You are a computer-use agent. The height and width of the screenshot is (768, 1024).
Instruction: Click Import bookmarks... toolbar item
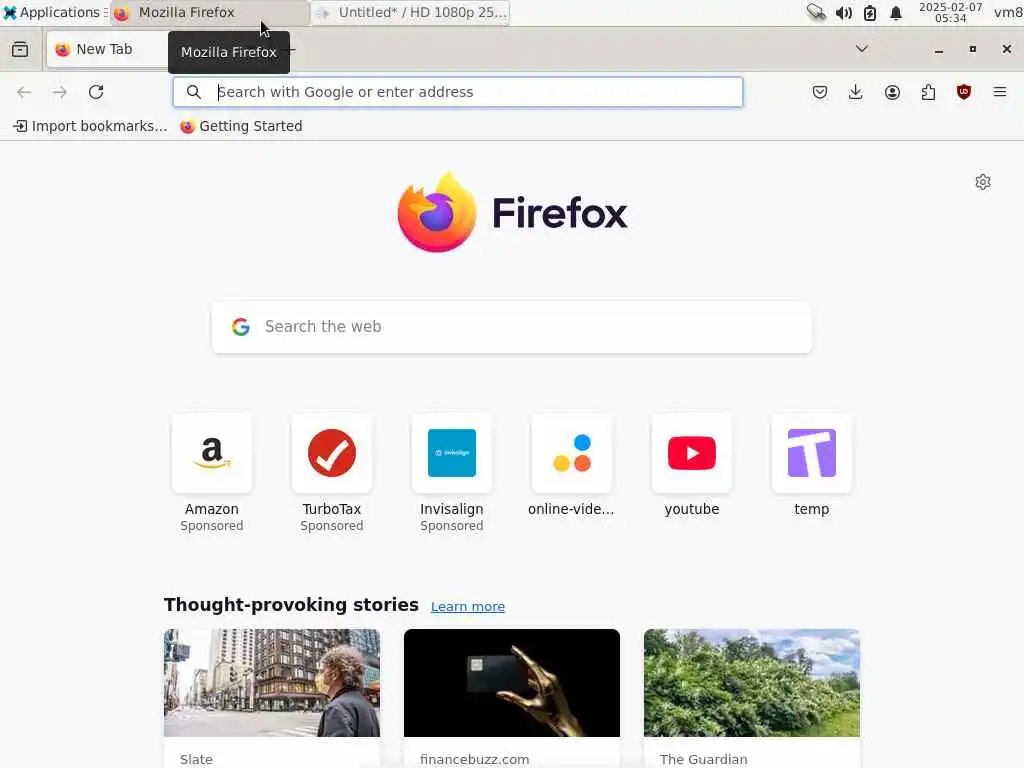[x=91, y=126]
